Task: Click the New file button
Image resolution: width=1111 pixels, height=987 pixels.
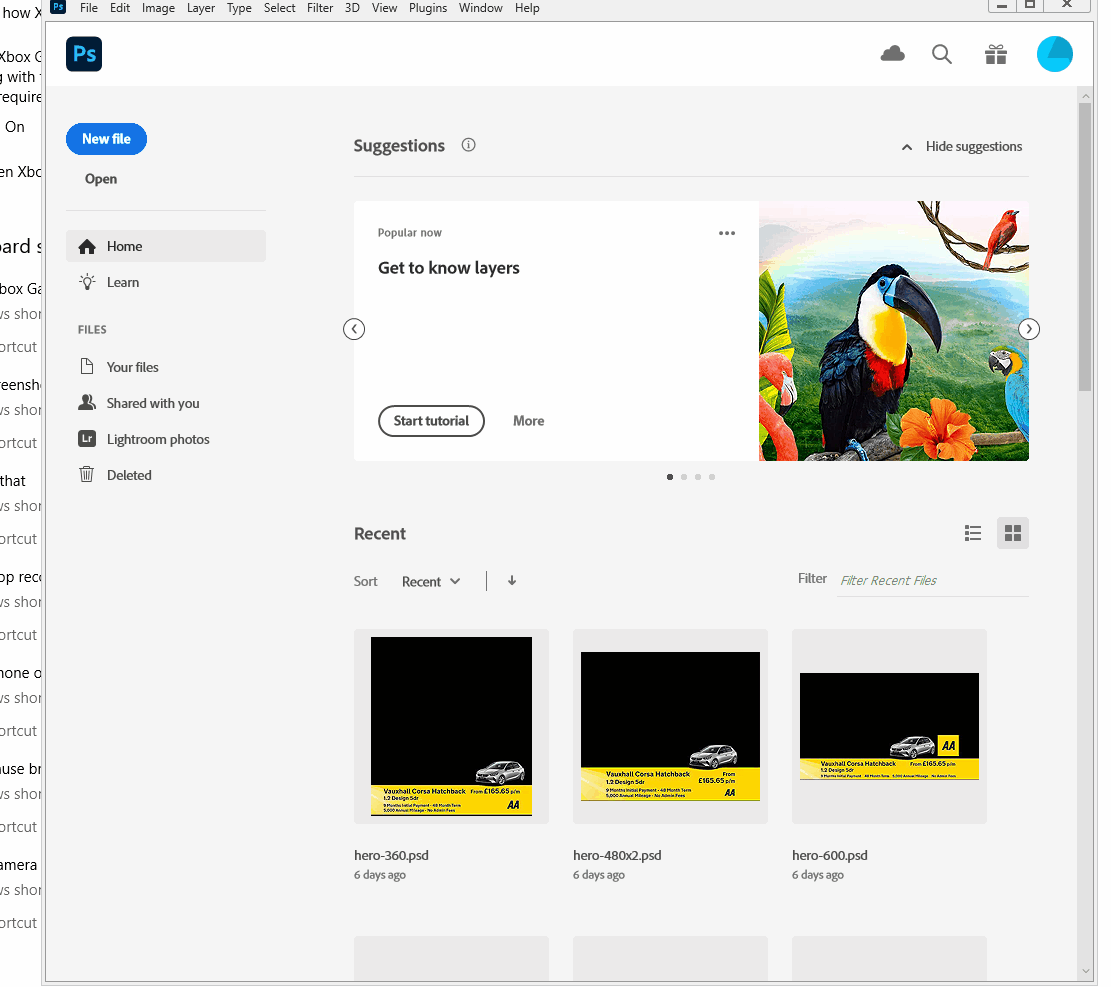Action: 106,139
